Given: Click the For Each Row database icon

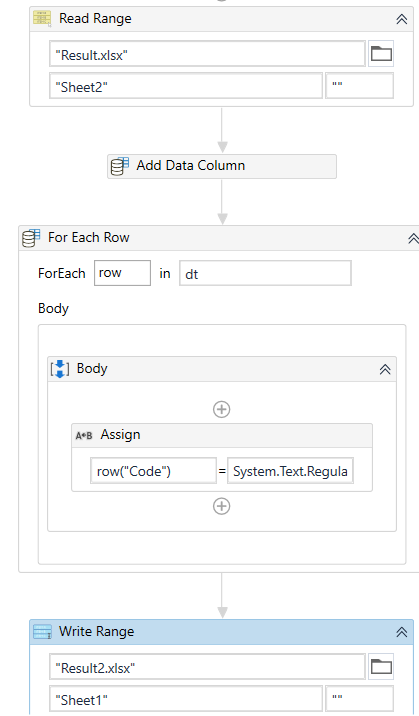Looking at the screenshot, I should (x=31, y=238).
